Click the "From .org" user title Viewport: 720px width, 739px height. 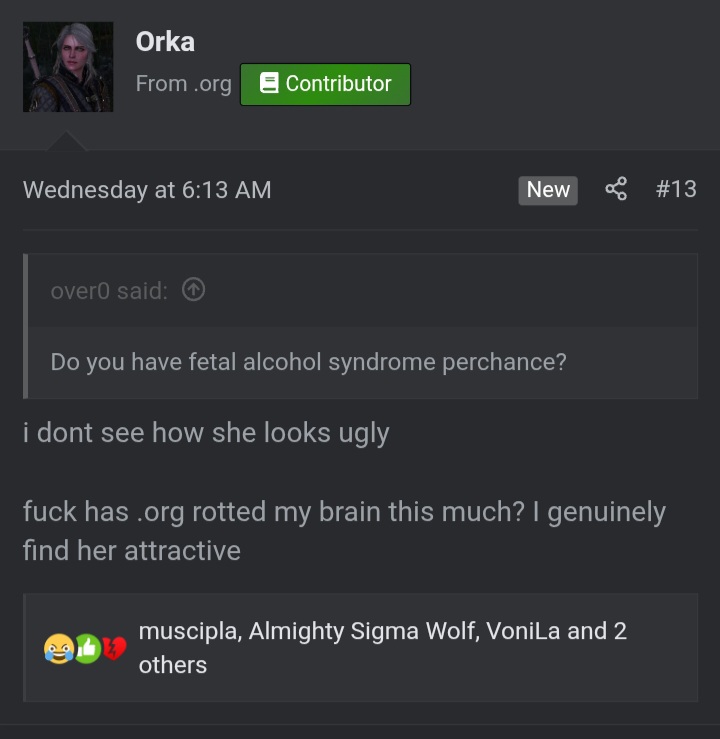pos(183,84)
